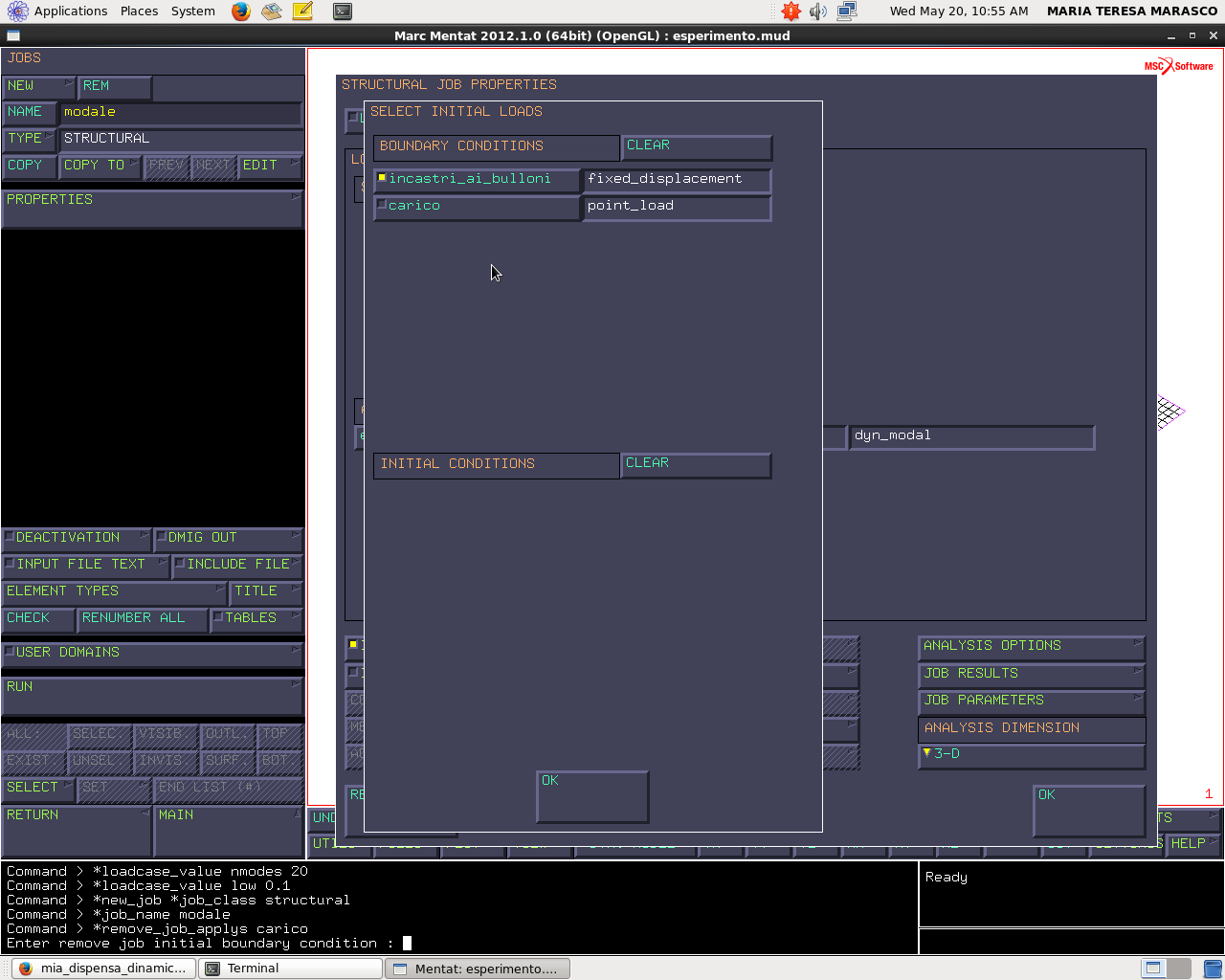This screenshot has height=980, width=1225.
Task: Switch to Mentat esperimento taskbar window
Action: pyautogui.click(x=477, y=969)
